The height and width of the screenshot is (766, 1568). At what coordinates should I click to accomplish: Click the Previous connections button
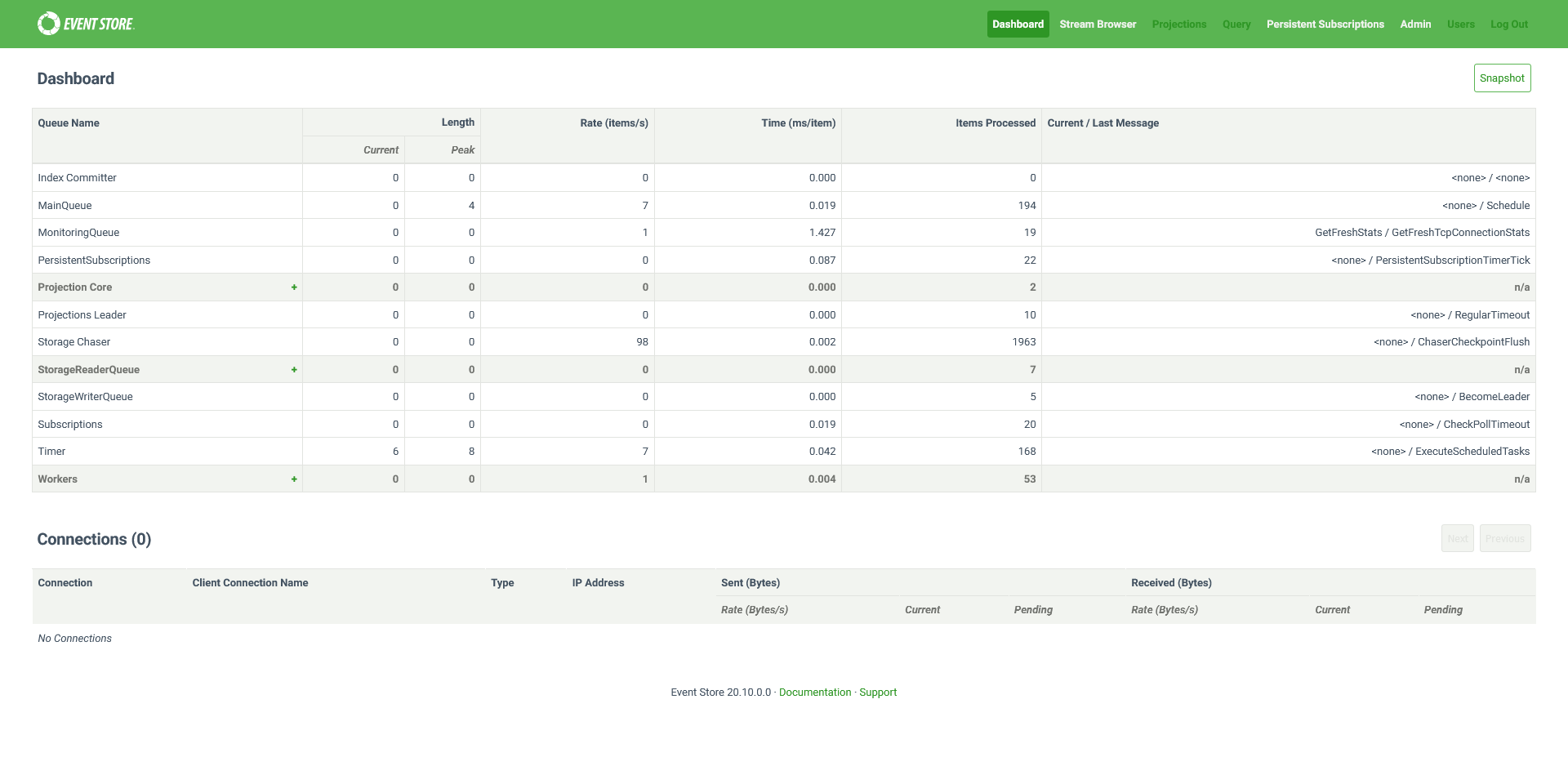point(1504,538)
